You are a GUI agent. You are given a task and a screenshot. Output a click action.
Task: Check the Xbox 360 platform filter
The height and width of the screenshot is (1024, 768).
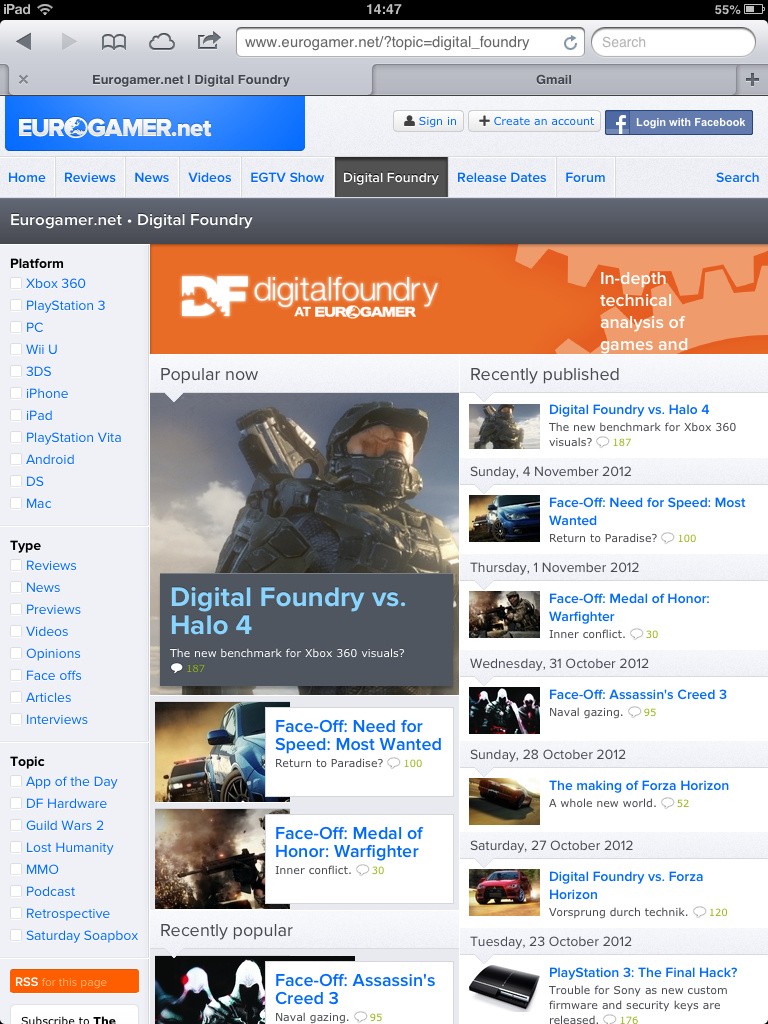tap(16, 284)
